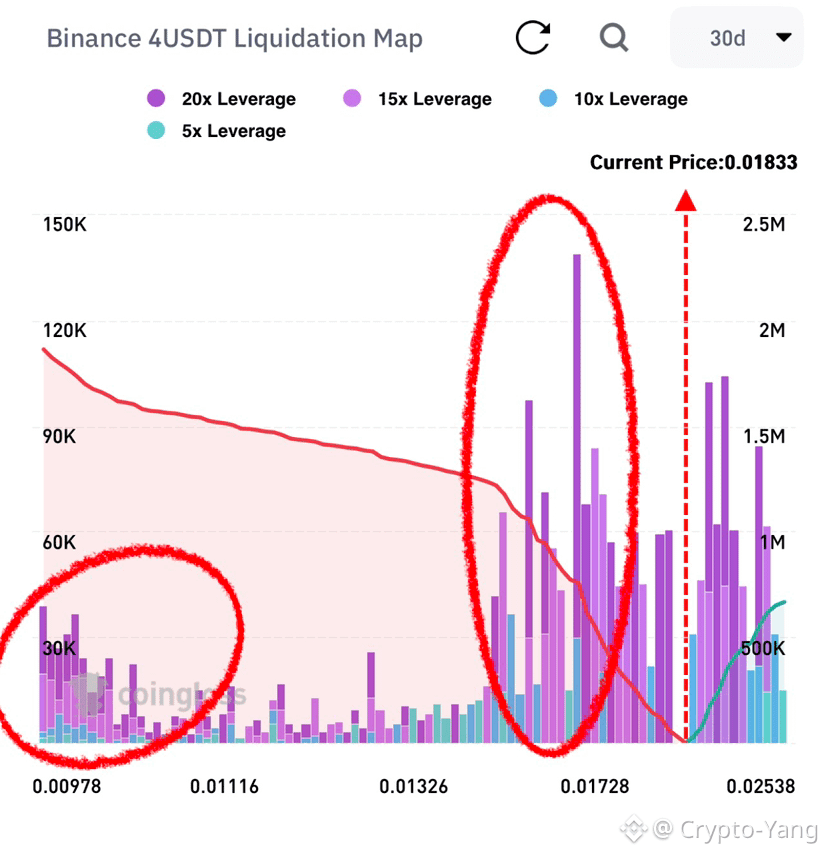Click the Current Price:0.01833 label
This screenshot has height=854, width=826.
(x=693, y=162)
